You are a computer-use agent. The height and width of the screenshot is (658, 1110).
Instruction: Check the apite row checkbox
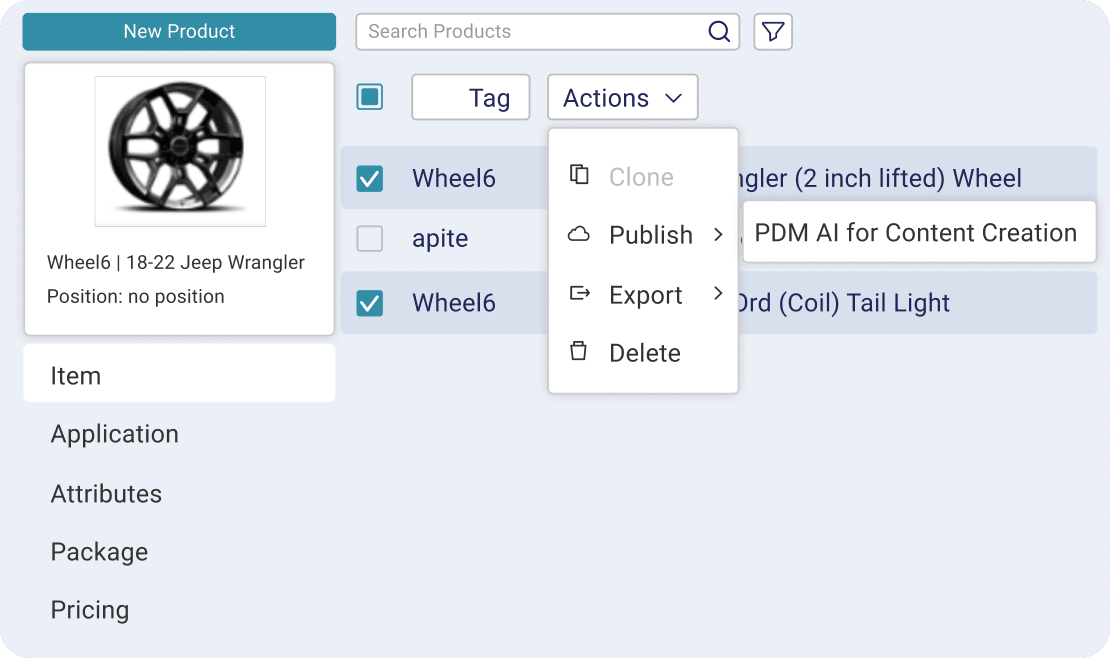coord(370,239)
